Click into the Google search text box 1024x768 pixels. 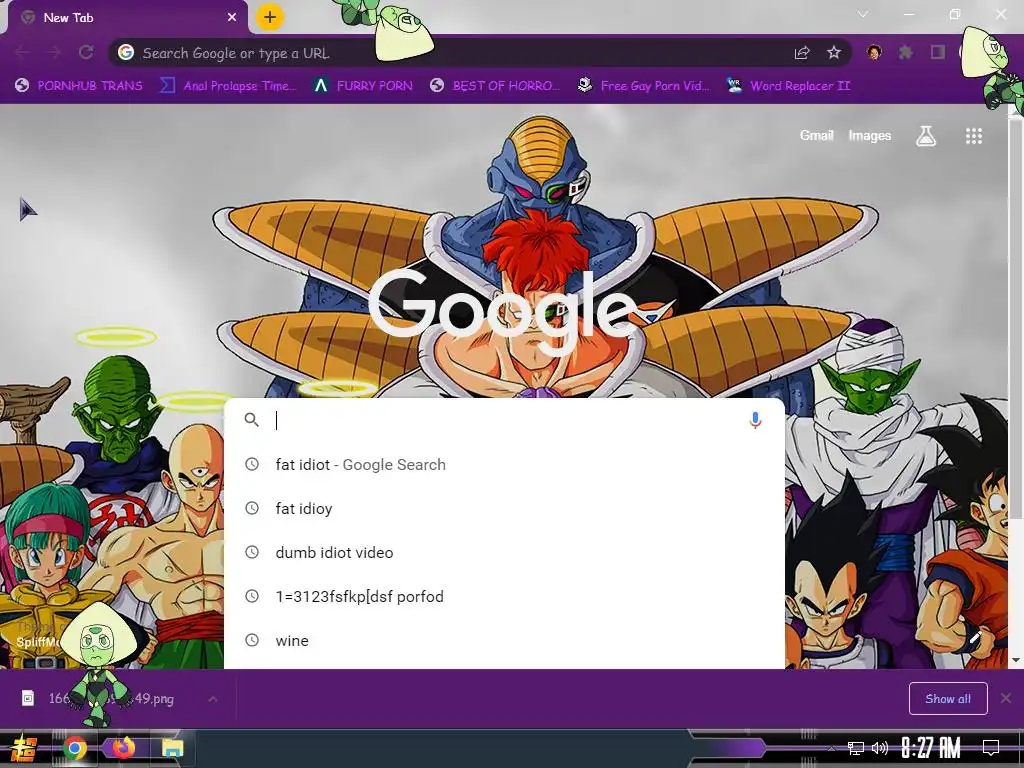click(503, 420)
